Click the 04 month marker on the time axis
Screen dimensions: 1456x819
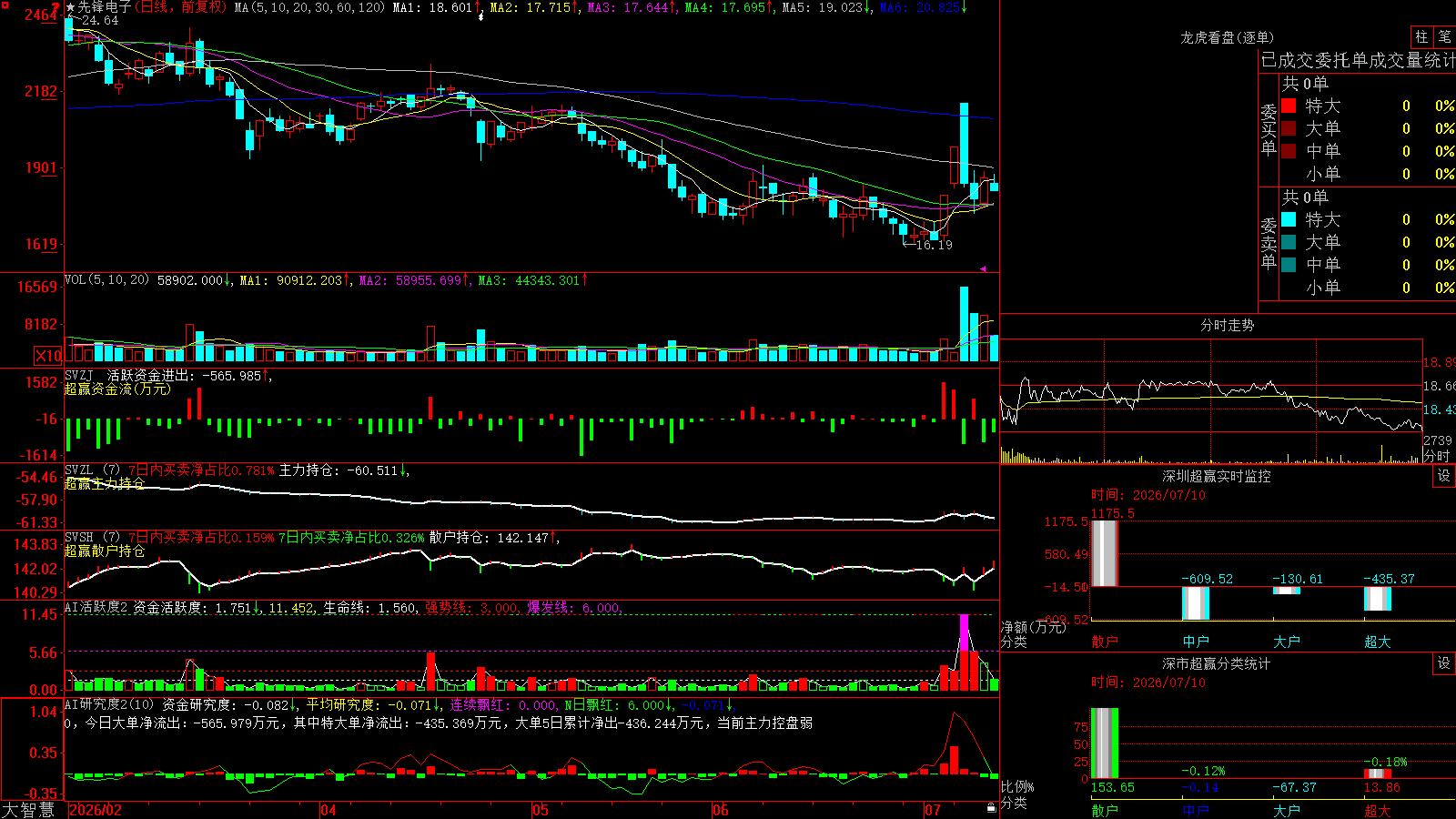pyautogui.click(x=329, y=810)
